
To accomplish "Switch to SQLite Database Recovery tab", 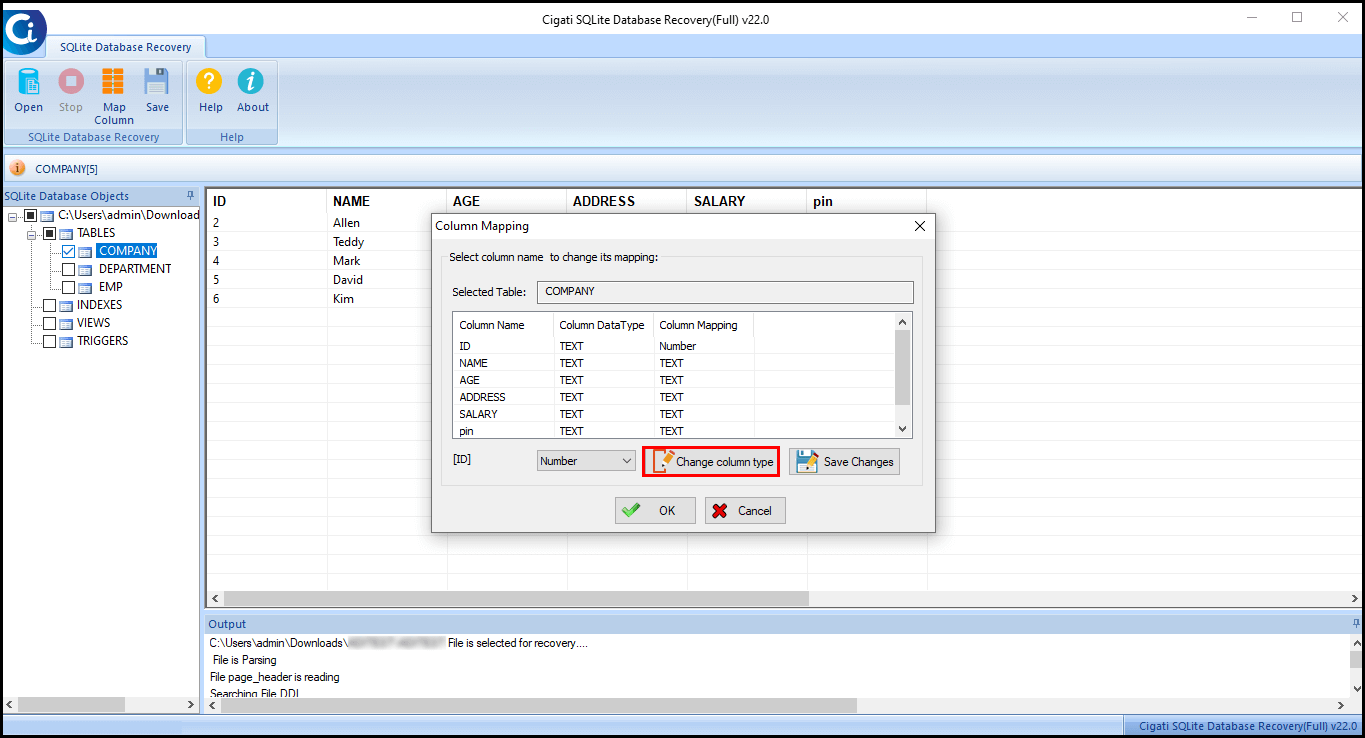I will (125, 47).
